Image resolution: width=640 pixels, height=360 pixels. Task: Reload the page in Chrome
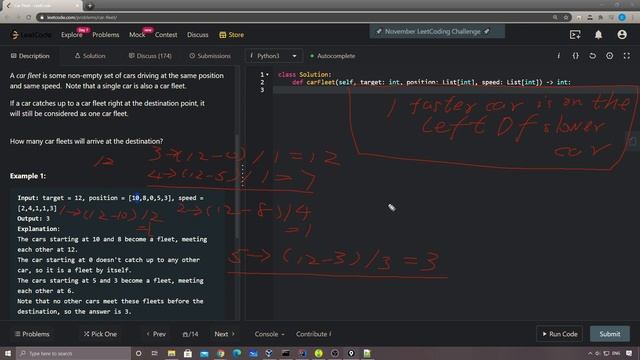pos(29,18)
